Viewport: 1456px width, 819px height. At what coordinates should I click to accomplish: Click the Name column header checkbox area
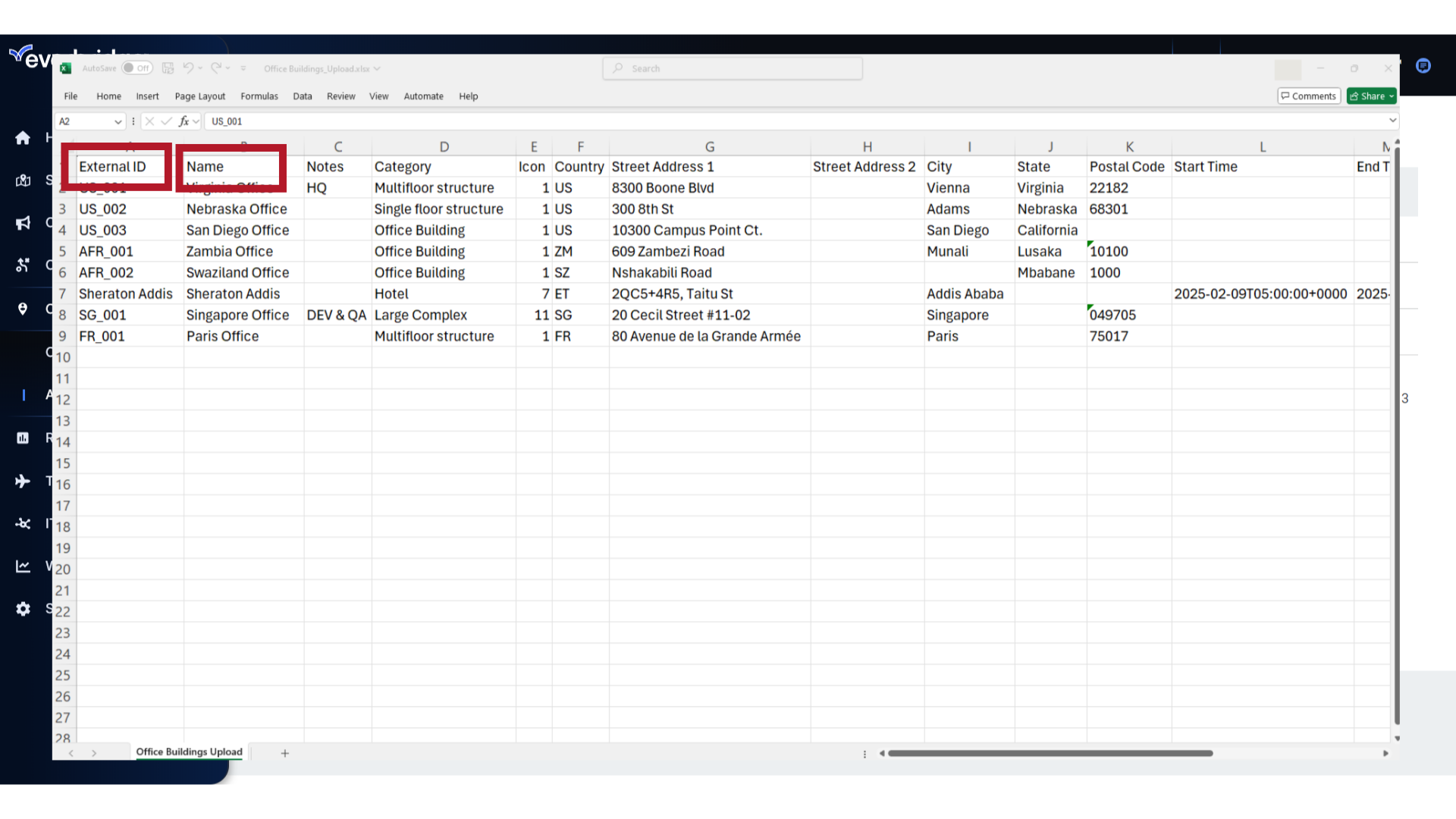point(231,166)
